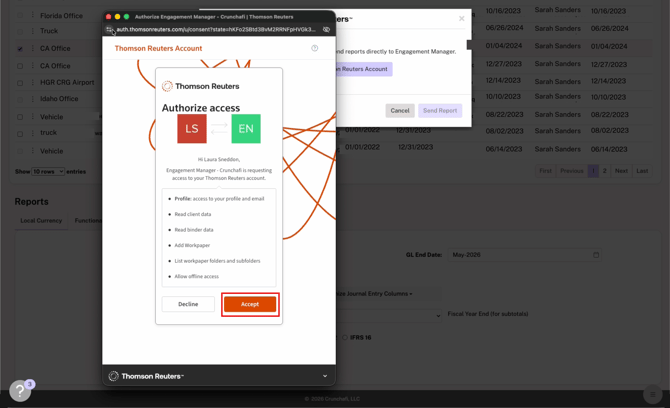Open row actions dots for Idaho Office
Screen dimensions: 670x408
[x=32, y=98]
